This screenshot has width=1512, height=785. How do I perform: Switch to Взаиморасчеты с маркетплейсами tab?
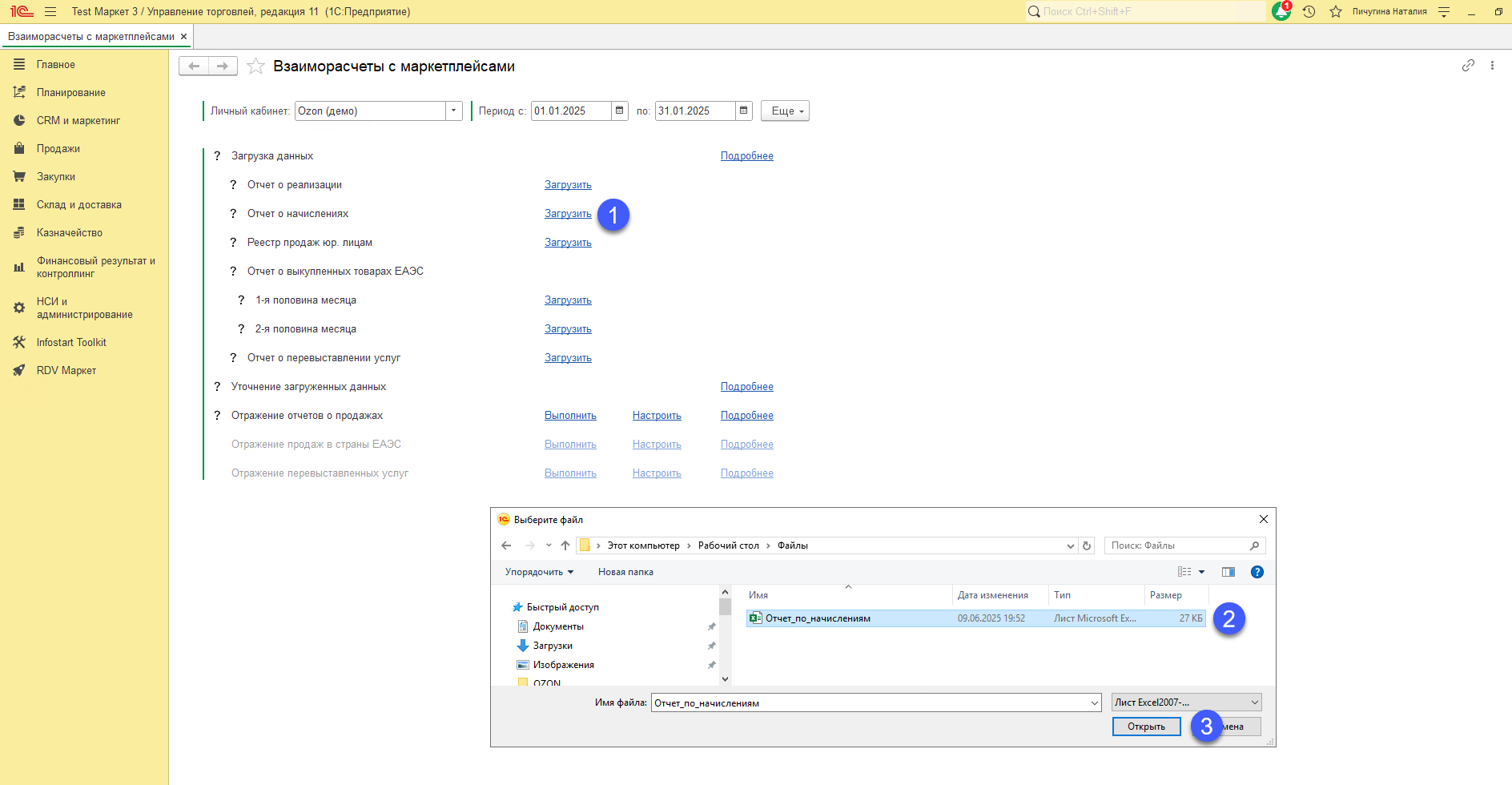[91, 37]
